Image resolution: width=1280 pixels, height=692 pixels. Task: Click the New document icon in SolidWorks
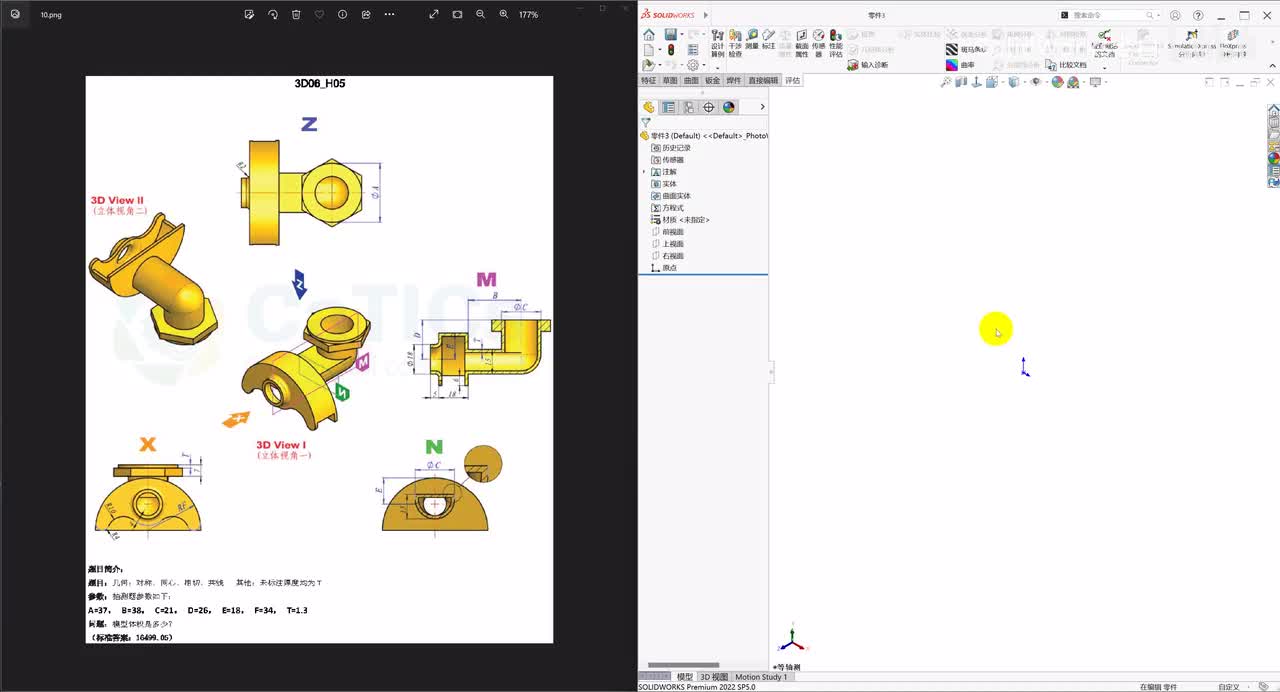pyautogui.click(x=649, y=50)
